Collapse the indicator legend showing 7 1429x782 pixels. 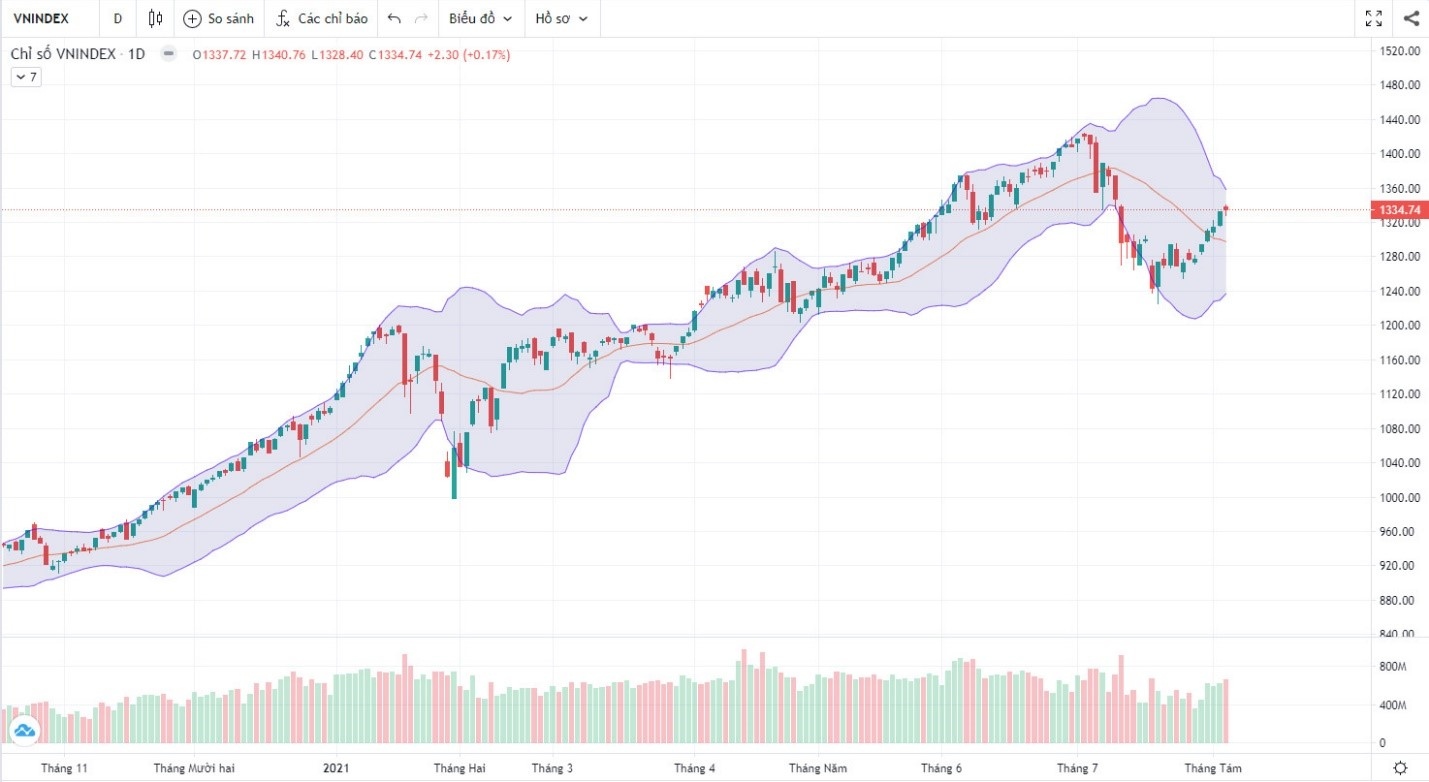25,77
